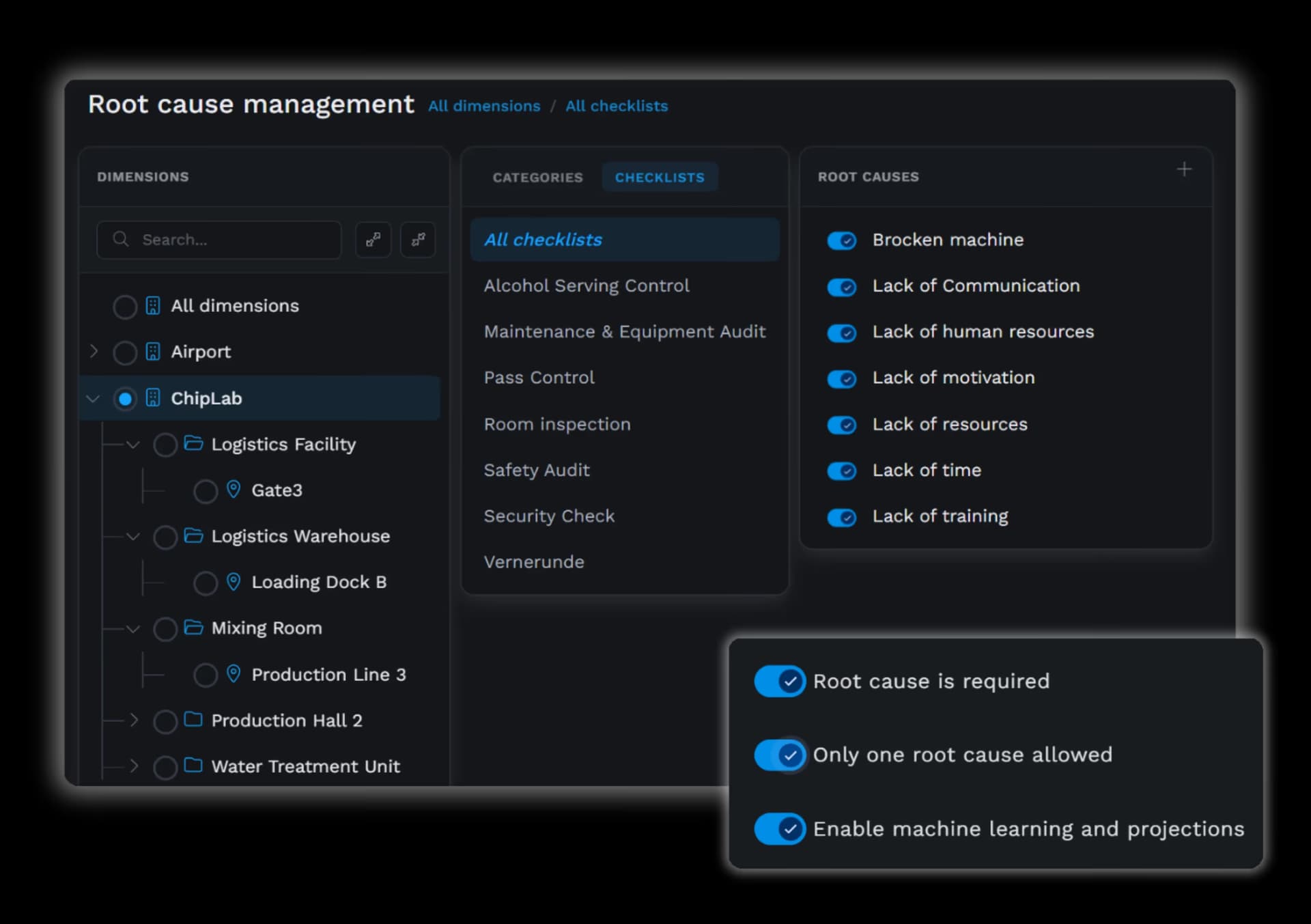Select the Production Hall 2 radio button
This screenshot has height=924, width=1311.
[x=165, y=721]
